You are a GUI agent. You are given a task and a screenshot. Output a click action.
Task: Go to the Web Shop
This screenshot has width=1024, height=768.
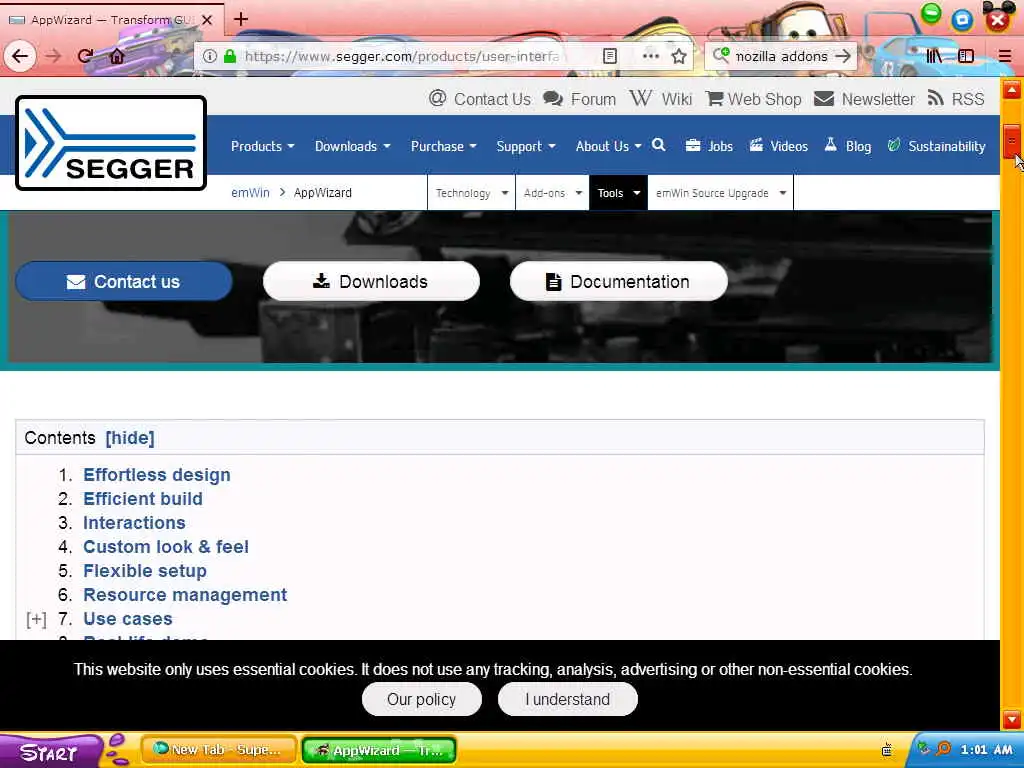pyautogui.click(x=754, y=99)
